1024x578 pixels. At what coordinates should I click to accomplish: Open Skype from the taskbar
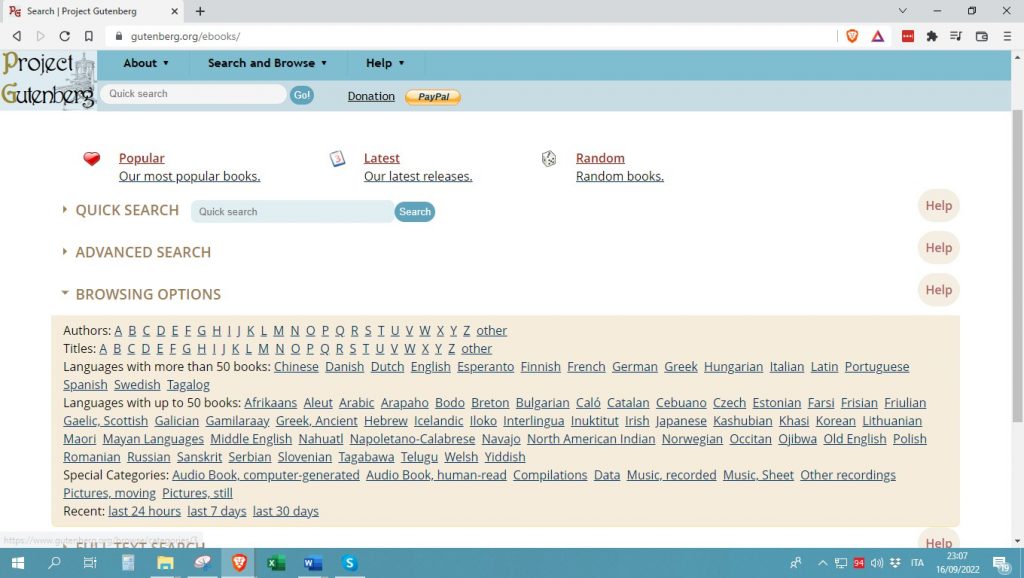point(349,564)
